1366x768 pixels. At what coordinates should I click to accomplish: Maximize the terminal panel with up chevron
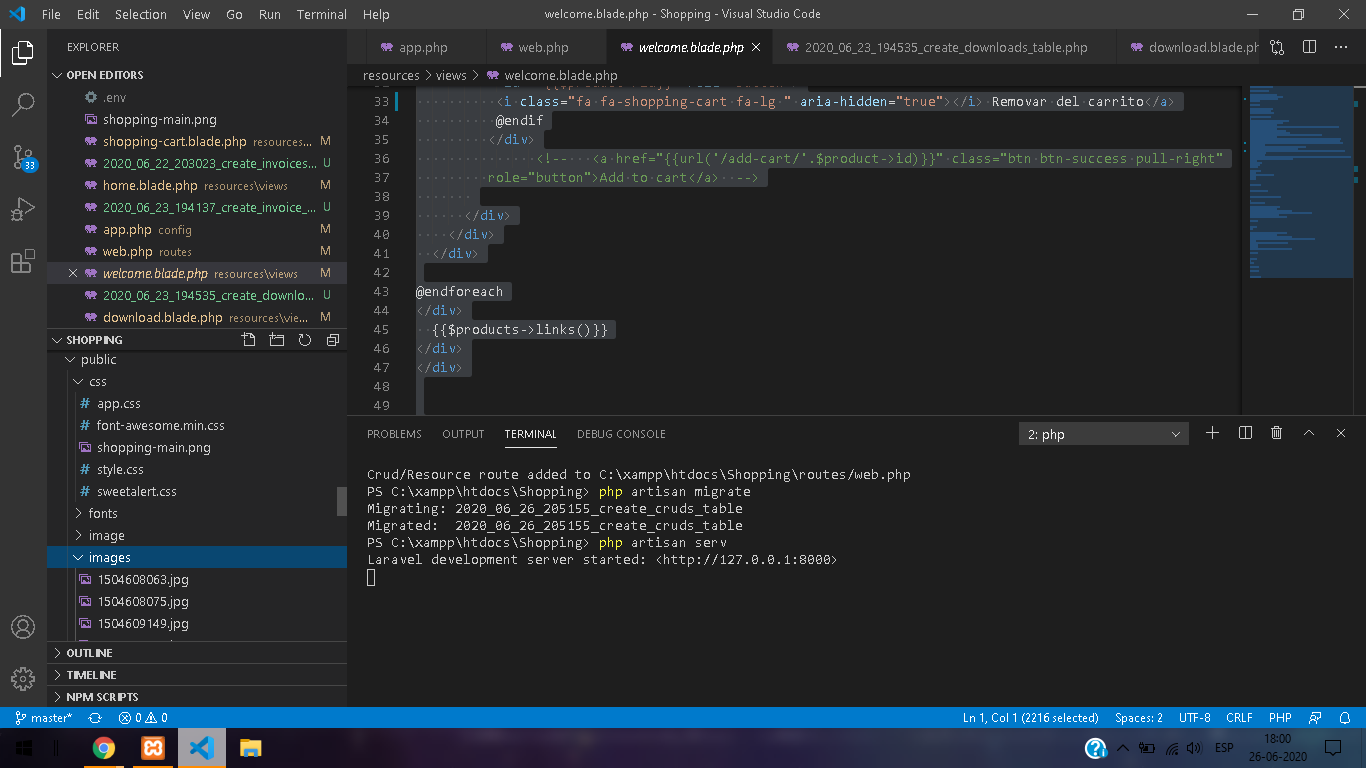tap(1308, 433)
